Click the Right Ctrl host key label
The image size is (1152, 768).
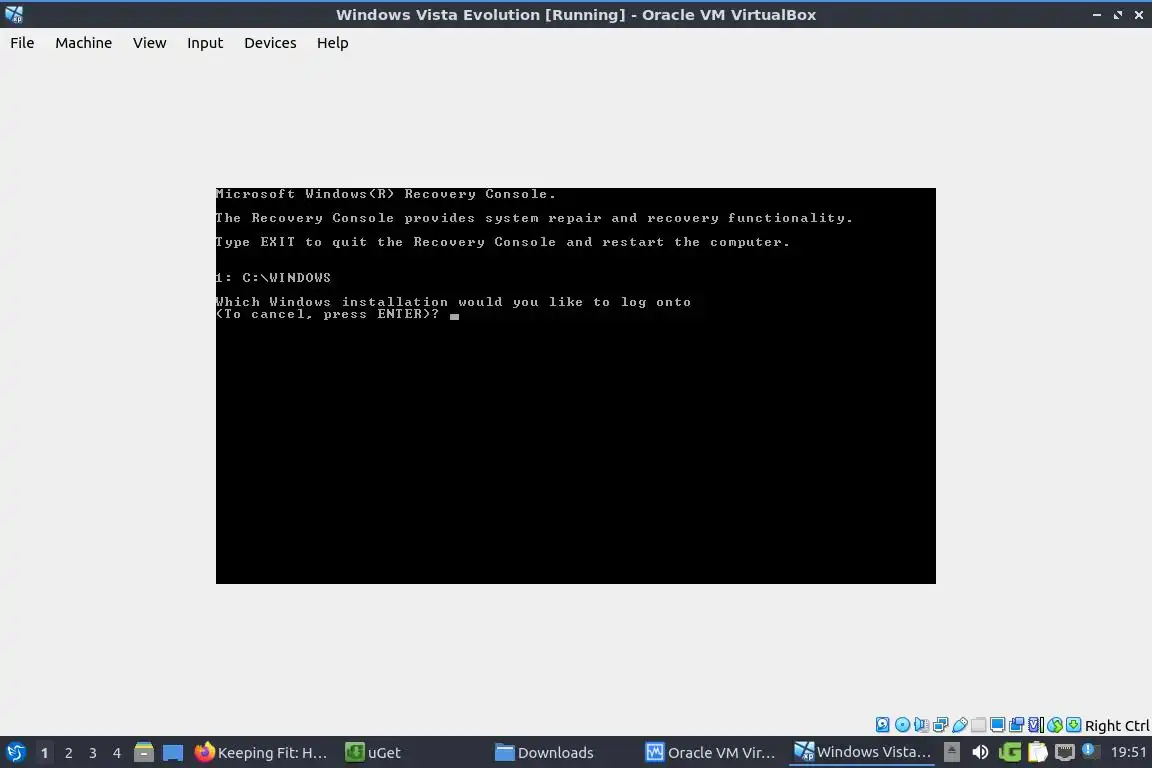point(1117,725)
